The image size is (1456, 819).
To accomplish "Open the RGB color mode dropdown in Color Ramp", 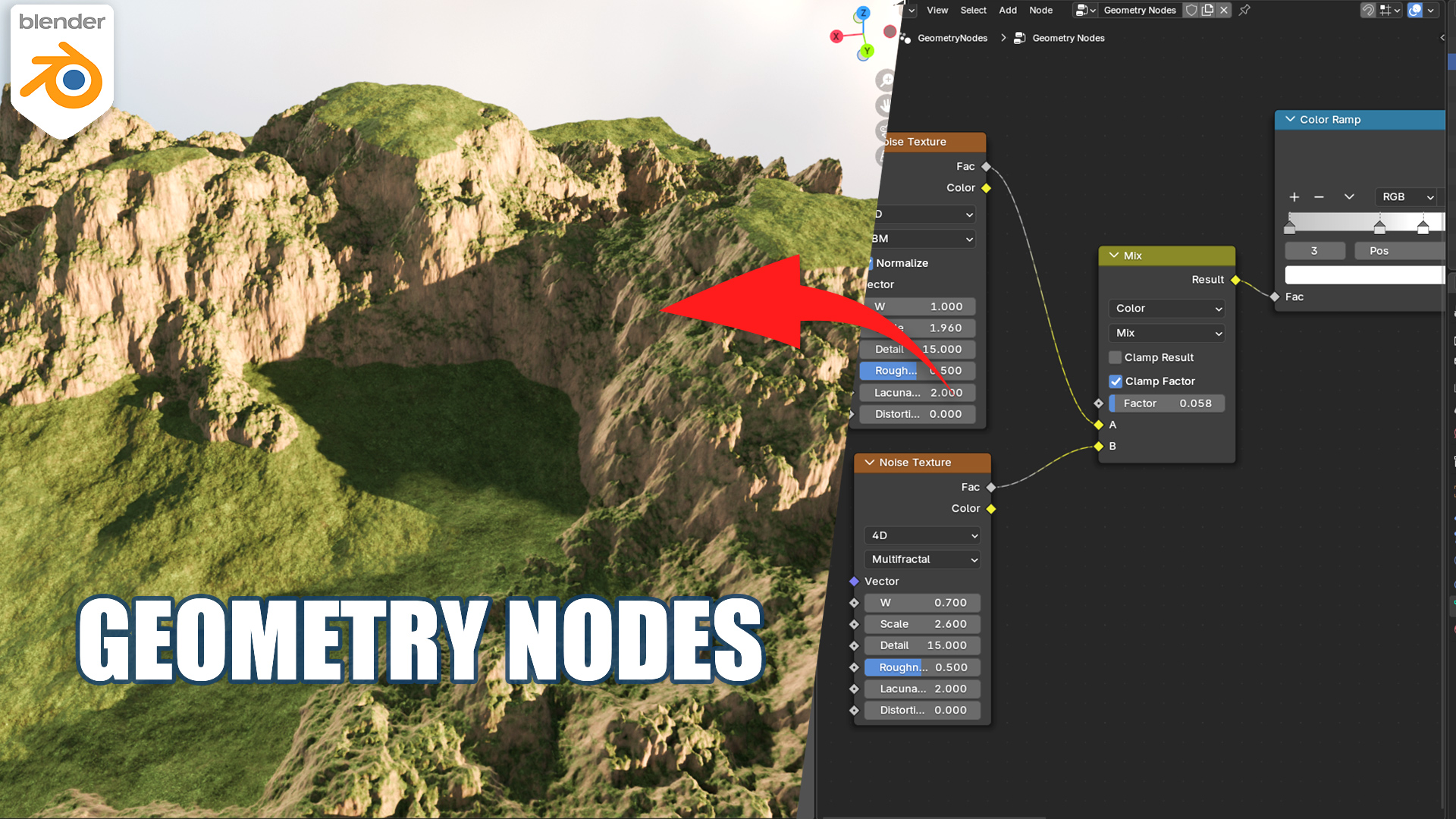I will (1405, 196).
